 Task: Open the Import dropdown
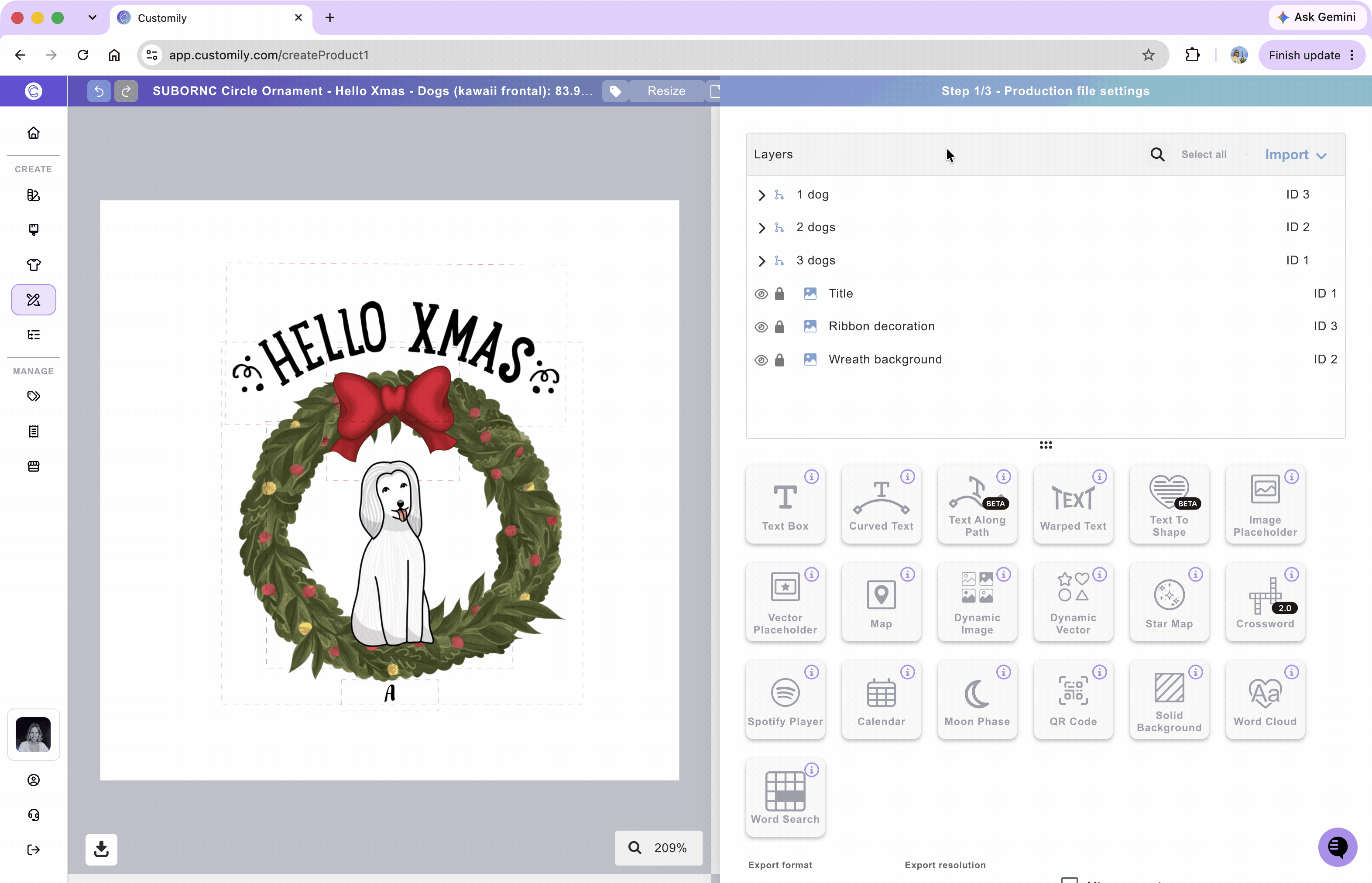(x=1296, y=155)
